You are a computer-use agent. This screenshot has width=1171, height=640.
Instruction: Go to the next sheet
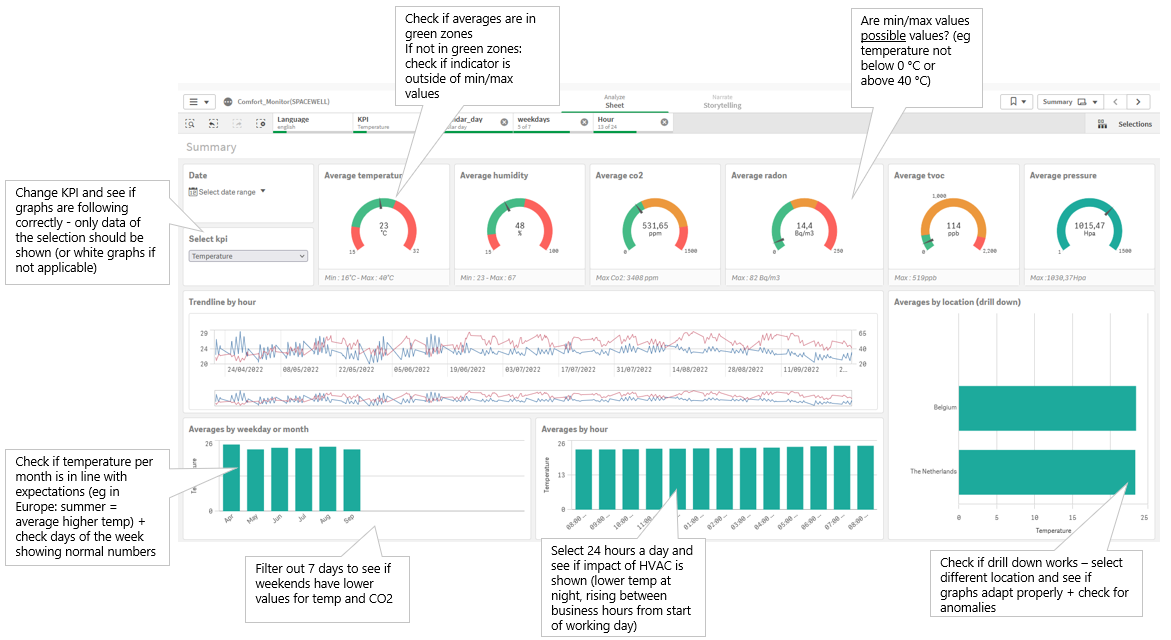click(1138, 102)
